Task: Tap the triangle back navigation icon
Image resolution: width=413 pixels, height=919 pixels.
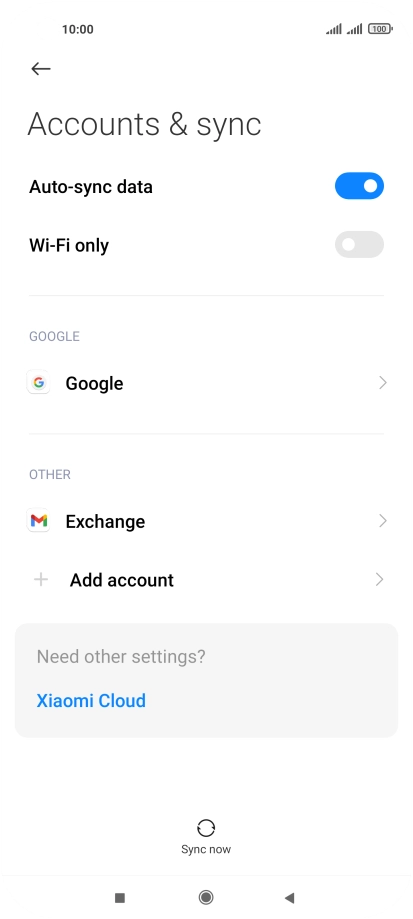Action: pyautogui.click(x=289, y=897)
